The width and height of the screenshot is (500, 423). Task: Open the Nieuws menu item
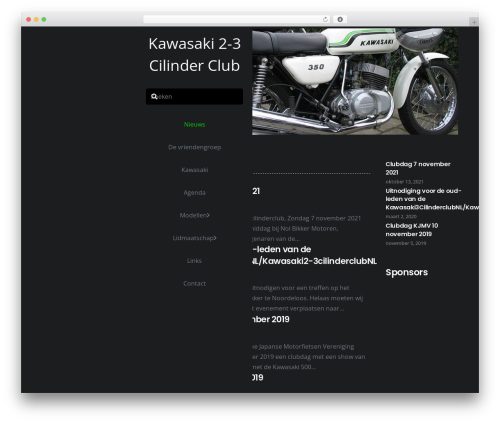194,124
